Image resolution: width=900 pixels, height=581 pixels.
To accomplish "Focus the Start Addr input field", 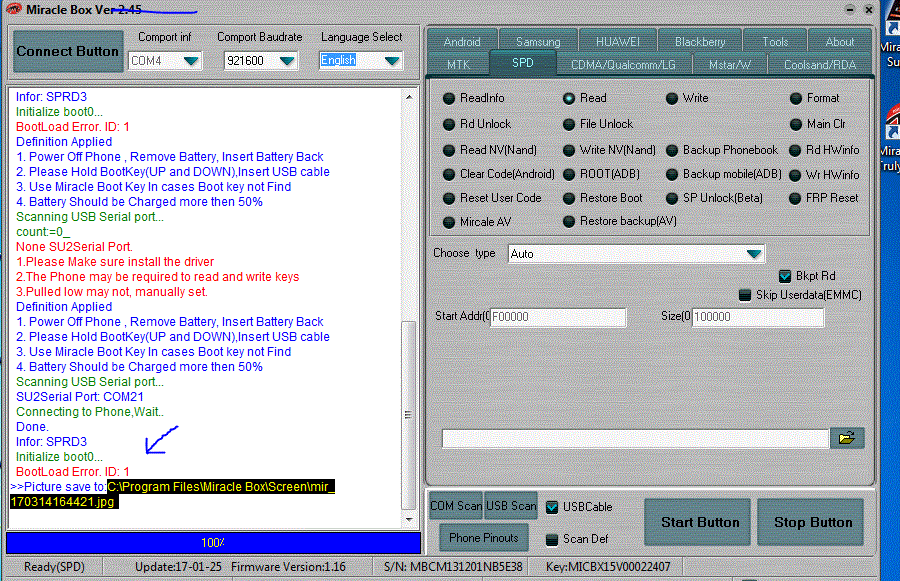I will pyautogui.click(x=557, y=317).
